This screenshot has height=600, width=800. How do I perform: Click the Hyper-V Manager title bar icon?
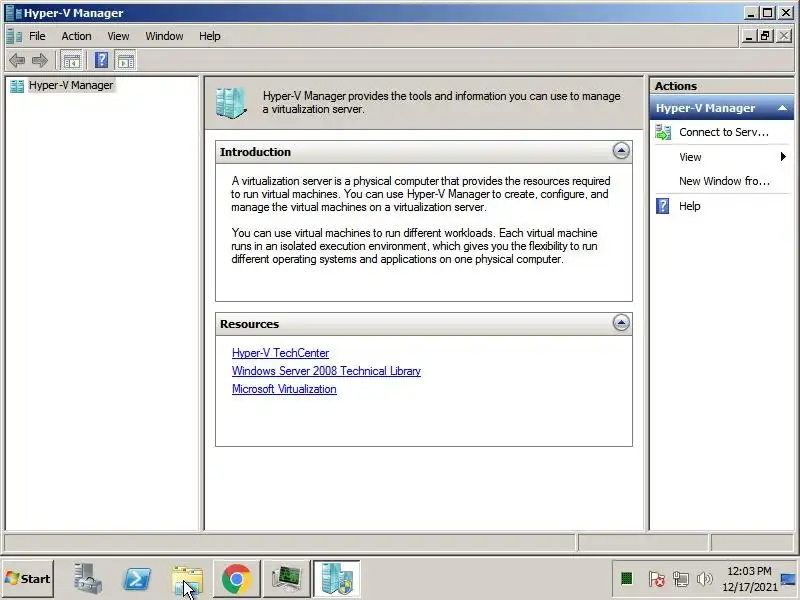click(x=13, y=13)
